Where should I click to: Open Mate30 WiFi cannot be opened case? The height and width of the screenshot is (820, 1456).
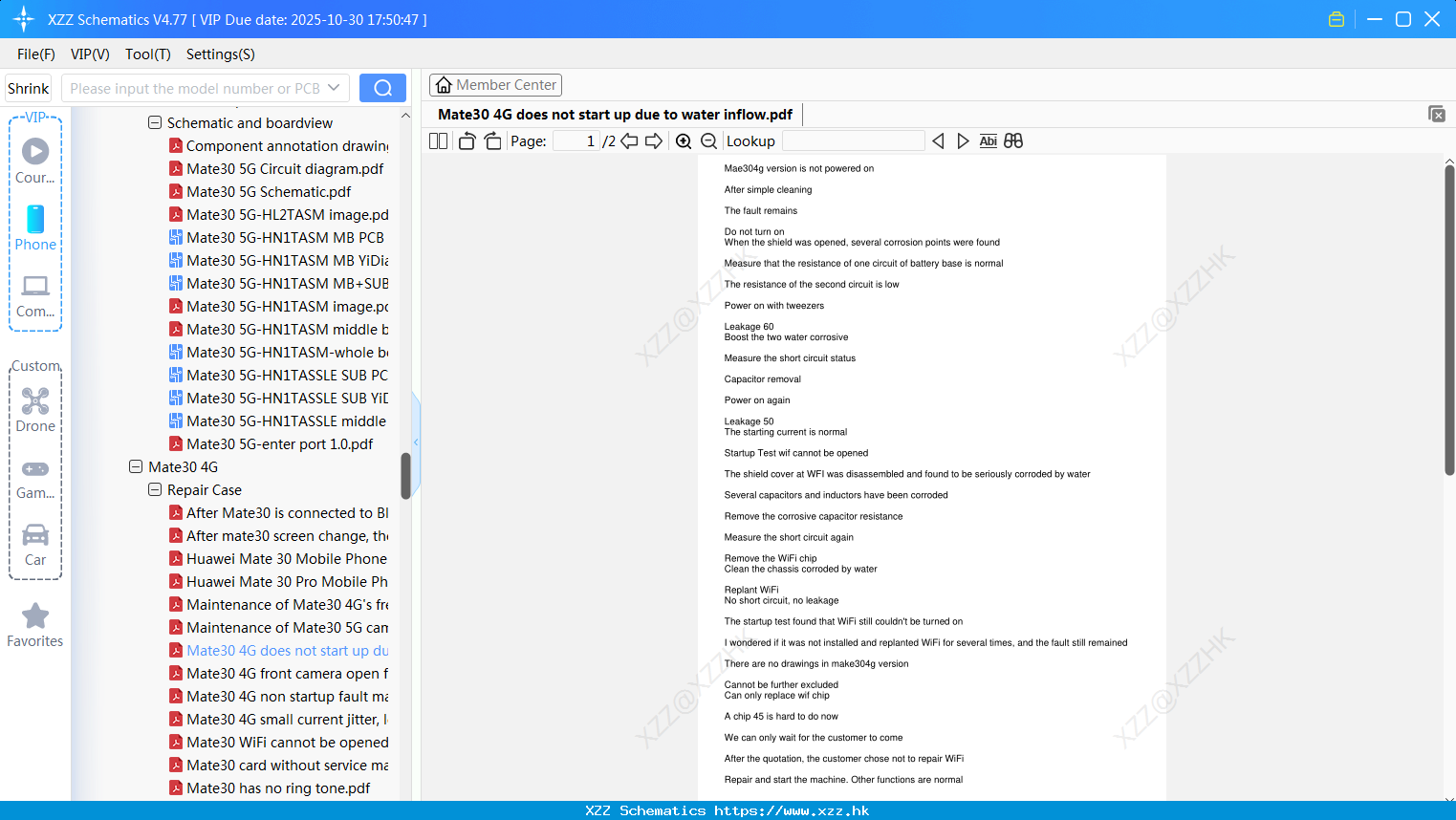click(x=279, y=743)
